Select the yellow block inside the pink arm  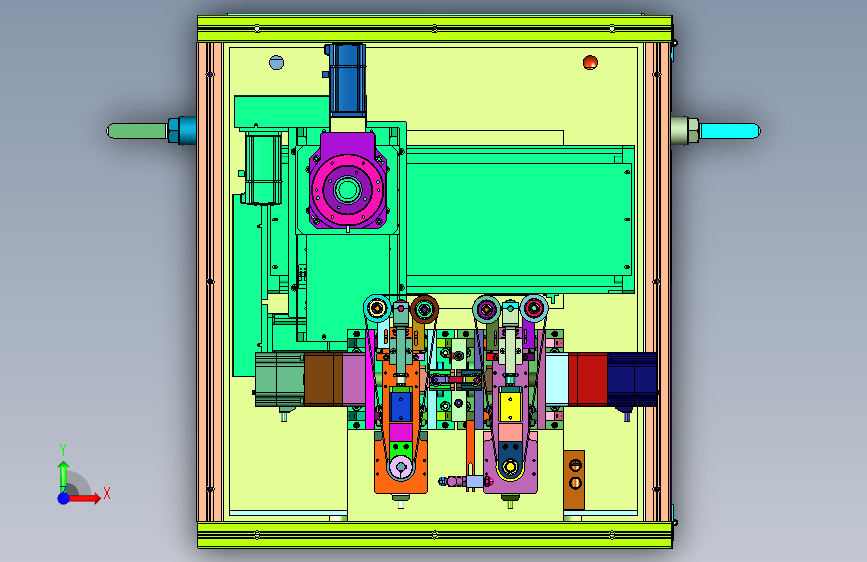510,406
